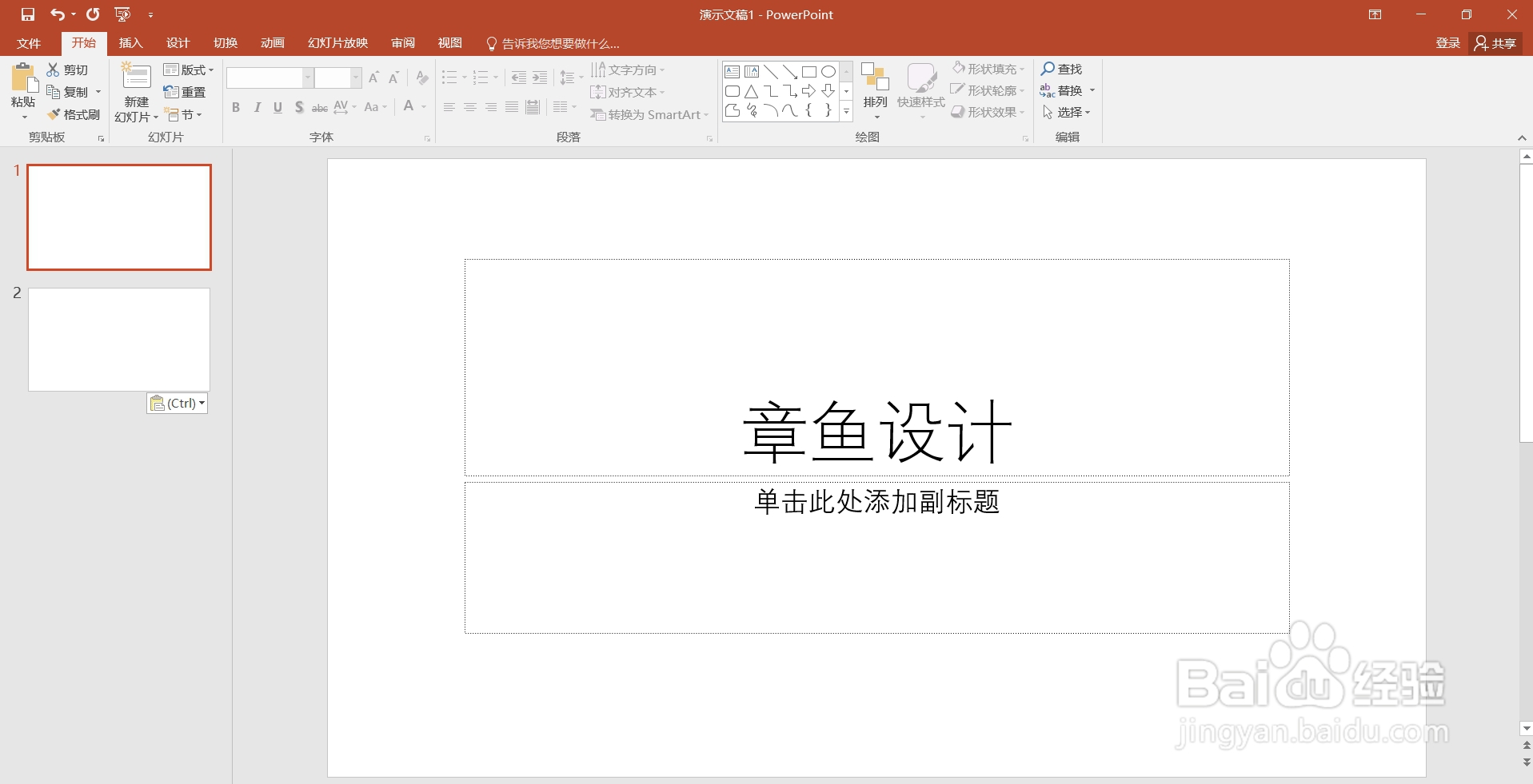Image resolution: width=1533 pixels, height=784 pixels.
Task: Select the Text Box shape in gallery
Action: click(x=733, y=72)
